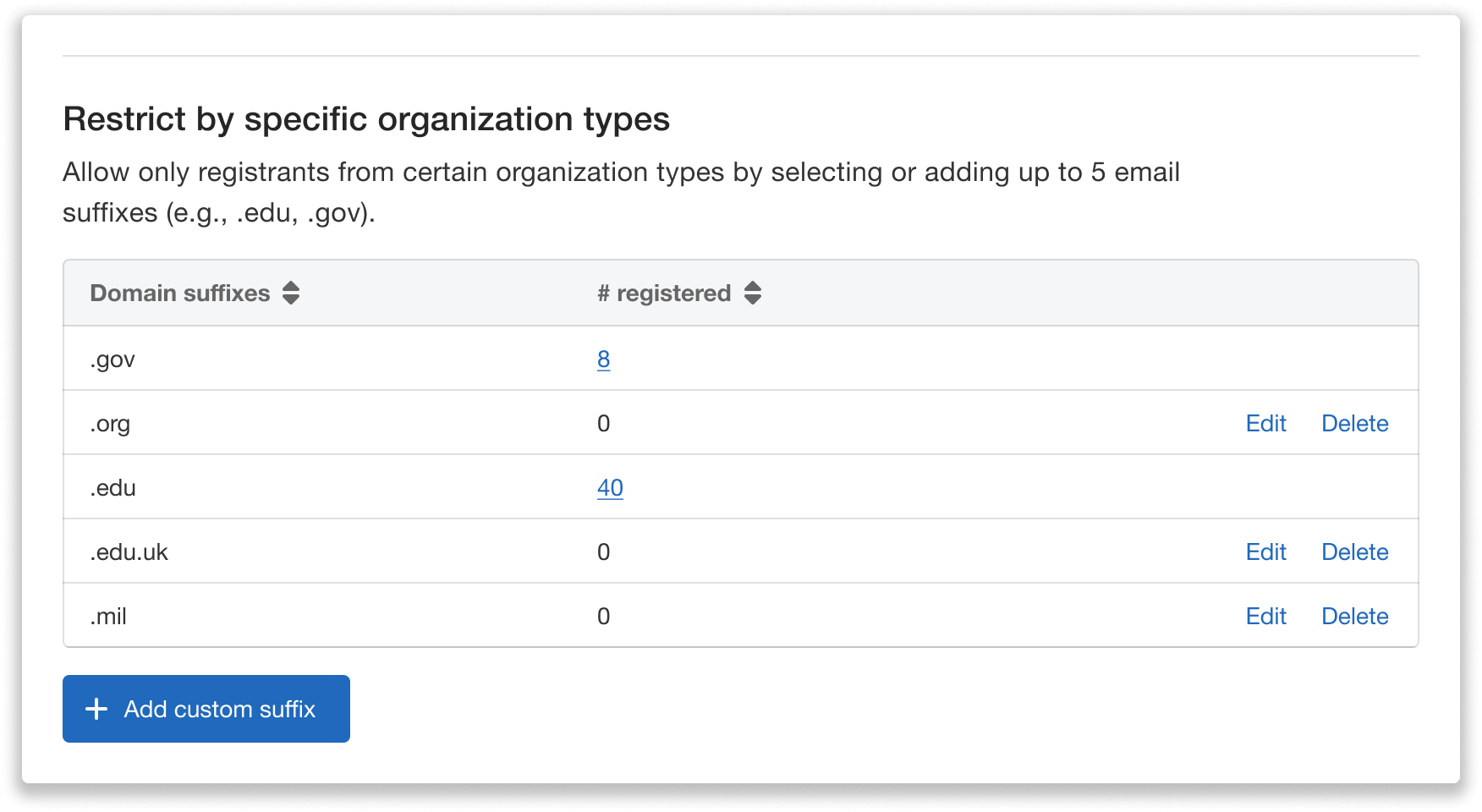The image size is (1482, 812).
Task: Select the Domain suffixes column header
Action: pyautogui.click(x=180, y=293)
